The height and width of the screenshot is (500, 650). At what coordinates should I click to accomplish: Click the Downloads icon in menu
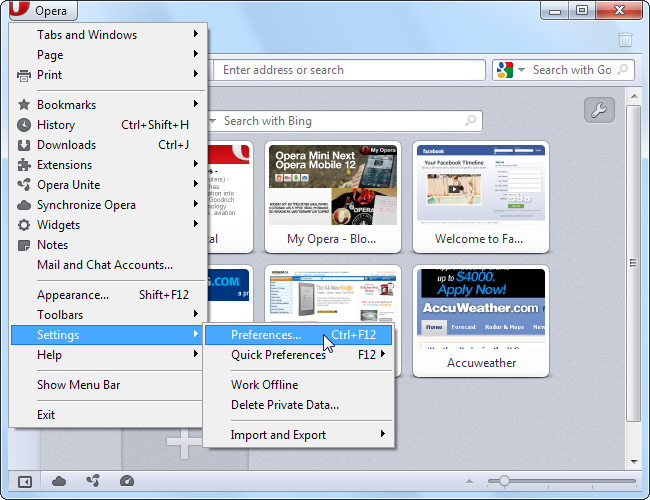[x=24, y=145]
